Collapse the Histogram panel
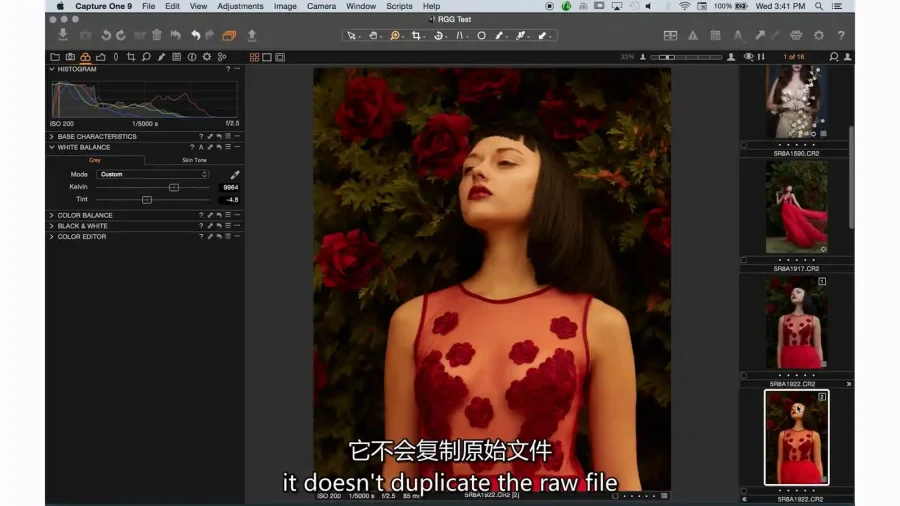The width and height of the screenshot is (900, 506). [52, 69]
